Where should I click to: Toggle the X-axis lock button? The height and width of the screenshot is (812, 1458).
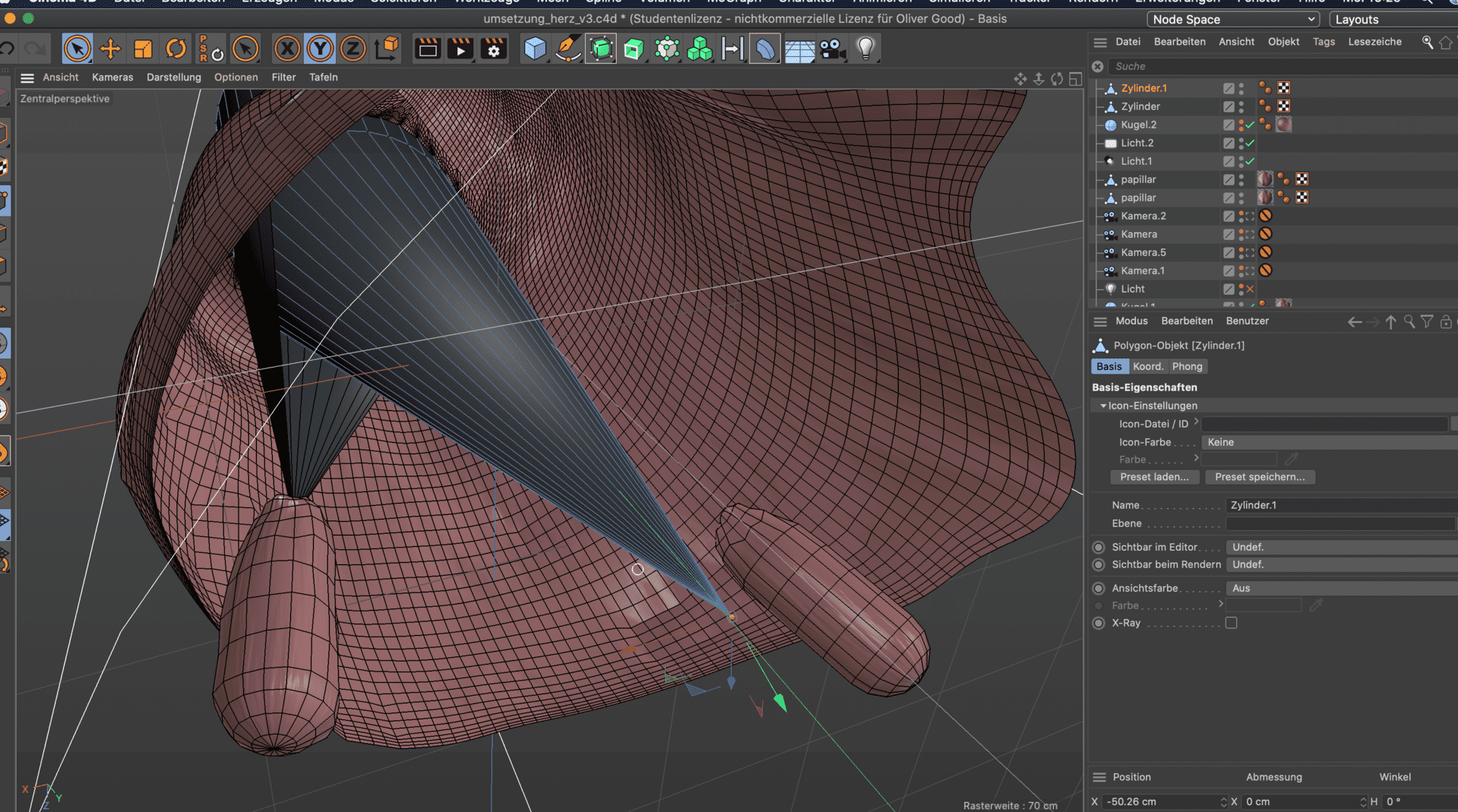[x=286, y=49]
